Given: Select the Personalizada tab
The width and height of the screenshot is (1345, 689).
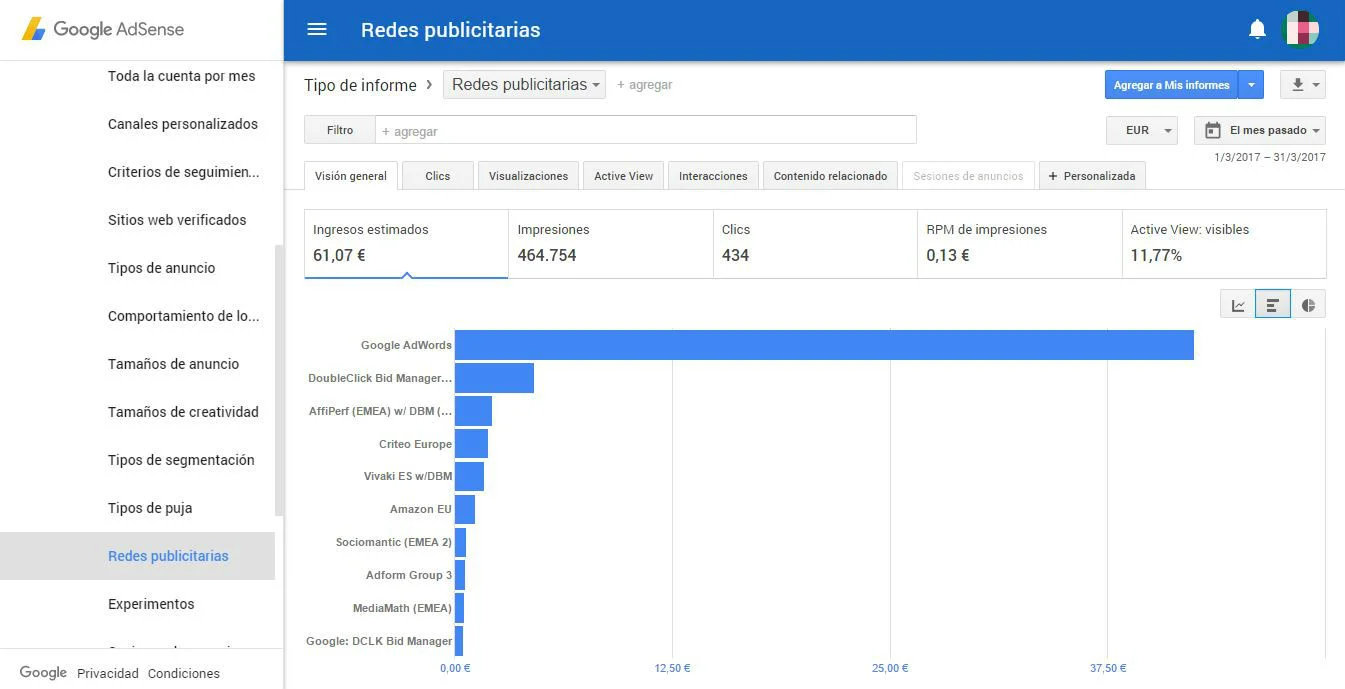Looking at the screenshot, I should (x=1092, y=176).
